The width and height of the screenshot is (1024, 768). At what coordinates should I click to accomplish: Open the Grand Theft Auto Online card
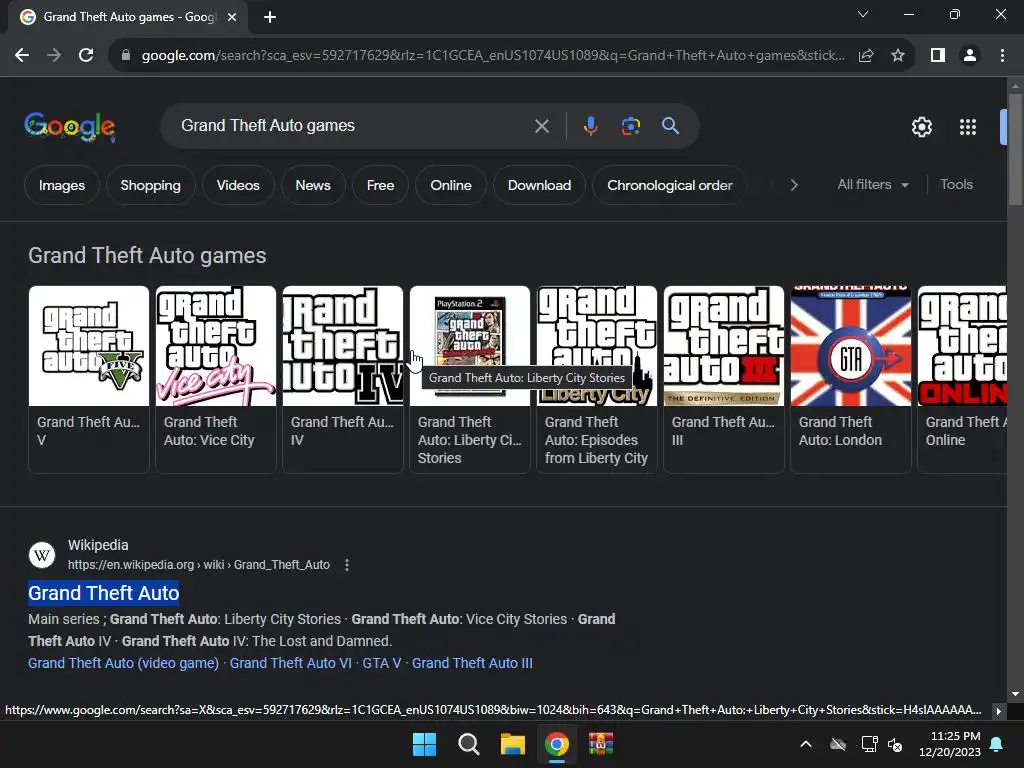962,379
